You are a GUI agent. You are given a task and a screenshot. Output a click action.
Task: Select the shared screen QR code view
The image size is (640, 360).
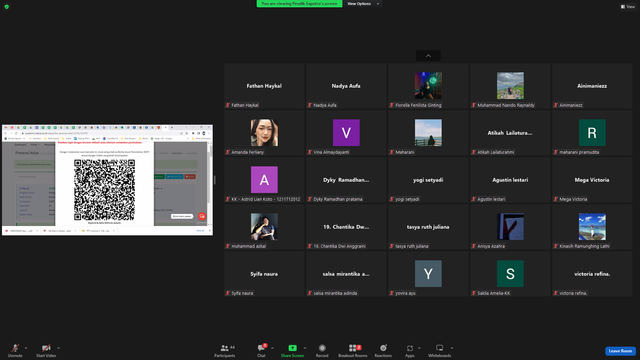[x=104, y=190]
